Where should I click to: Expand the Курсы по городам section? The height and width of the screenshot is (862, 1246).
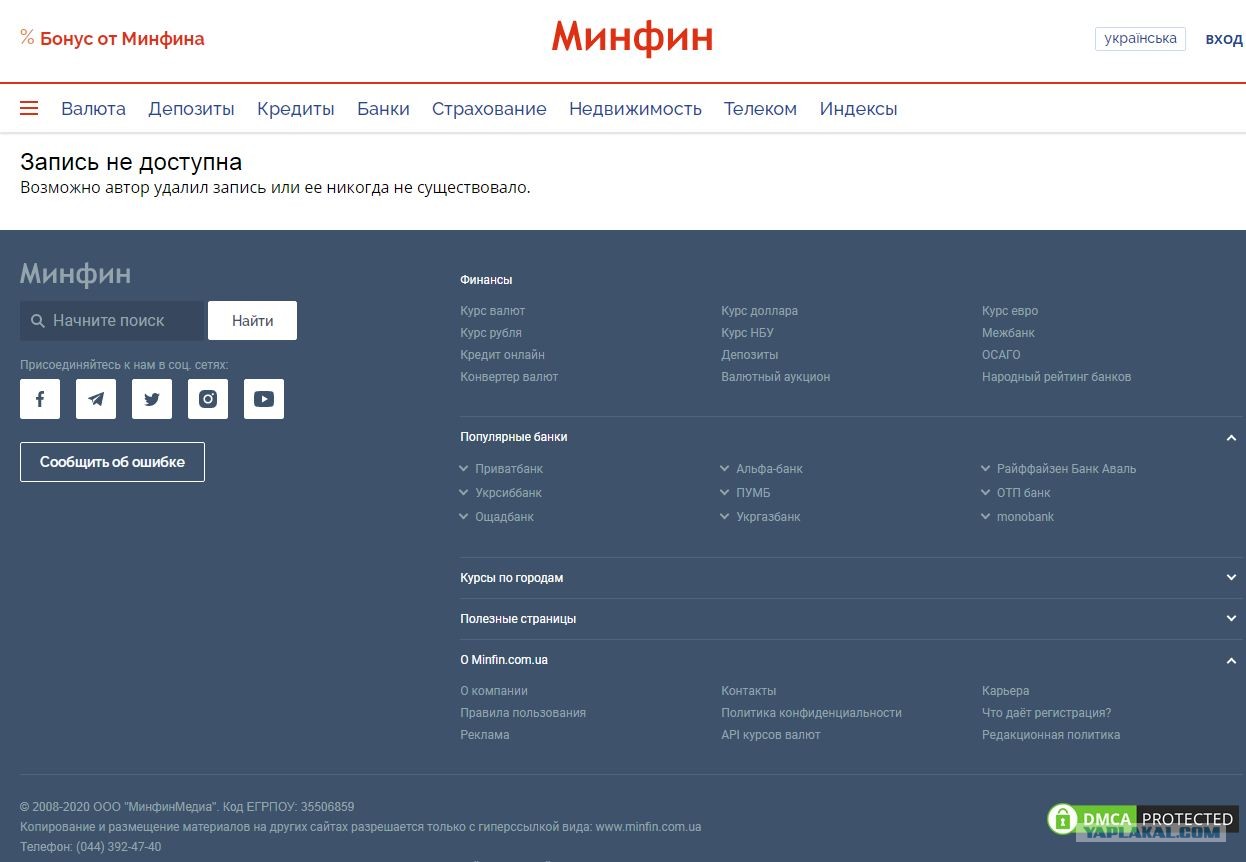(1231, 578)
